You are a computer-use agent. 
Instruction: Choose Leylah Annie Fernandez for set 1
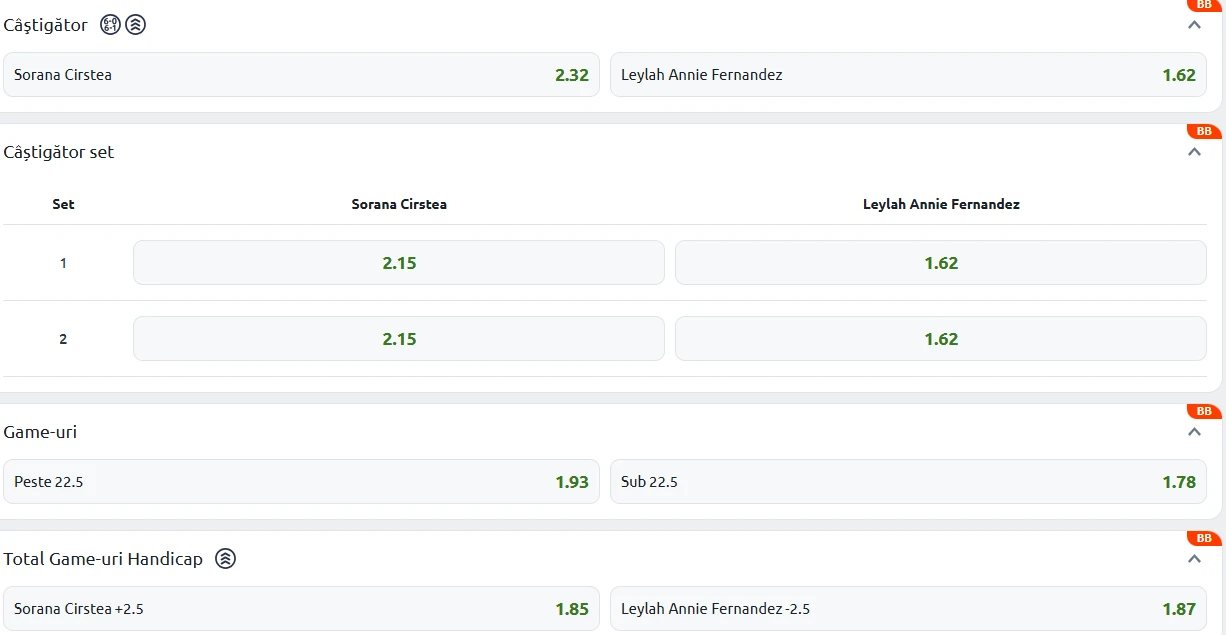tap(940, 263)
